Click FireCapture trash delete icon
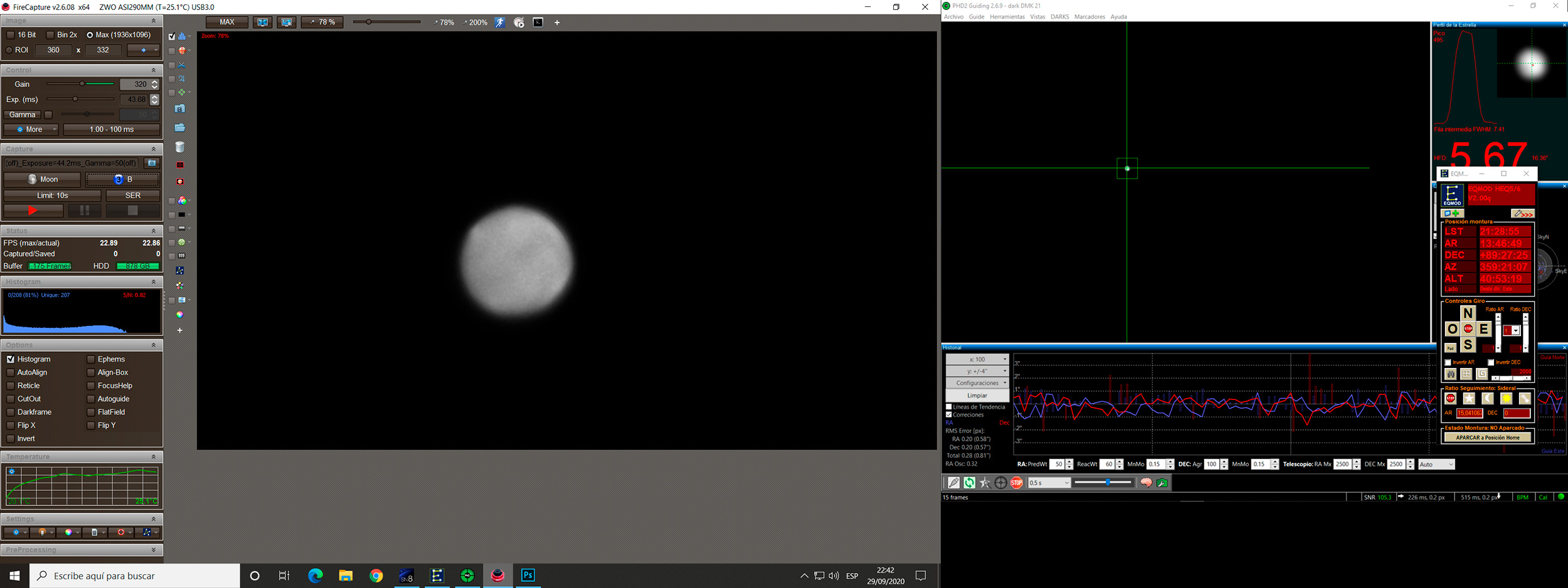The image size is (1568, 588). click(180, 147)
